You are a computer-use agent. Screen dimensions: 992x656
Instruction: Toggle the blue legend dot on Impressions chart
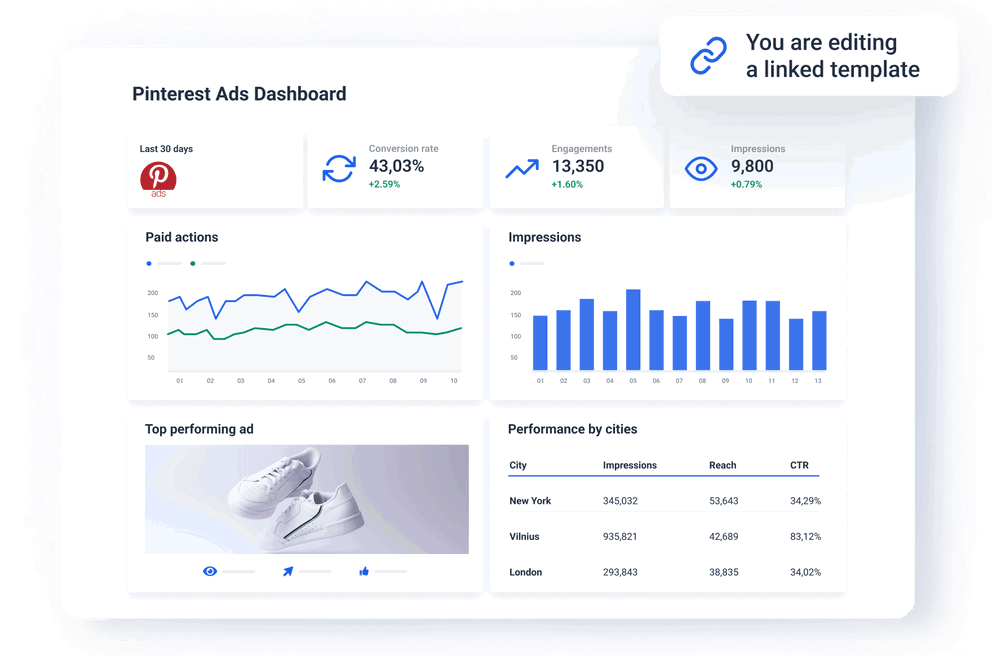(x=513, y=263)
